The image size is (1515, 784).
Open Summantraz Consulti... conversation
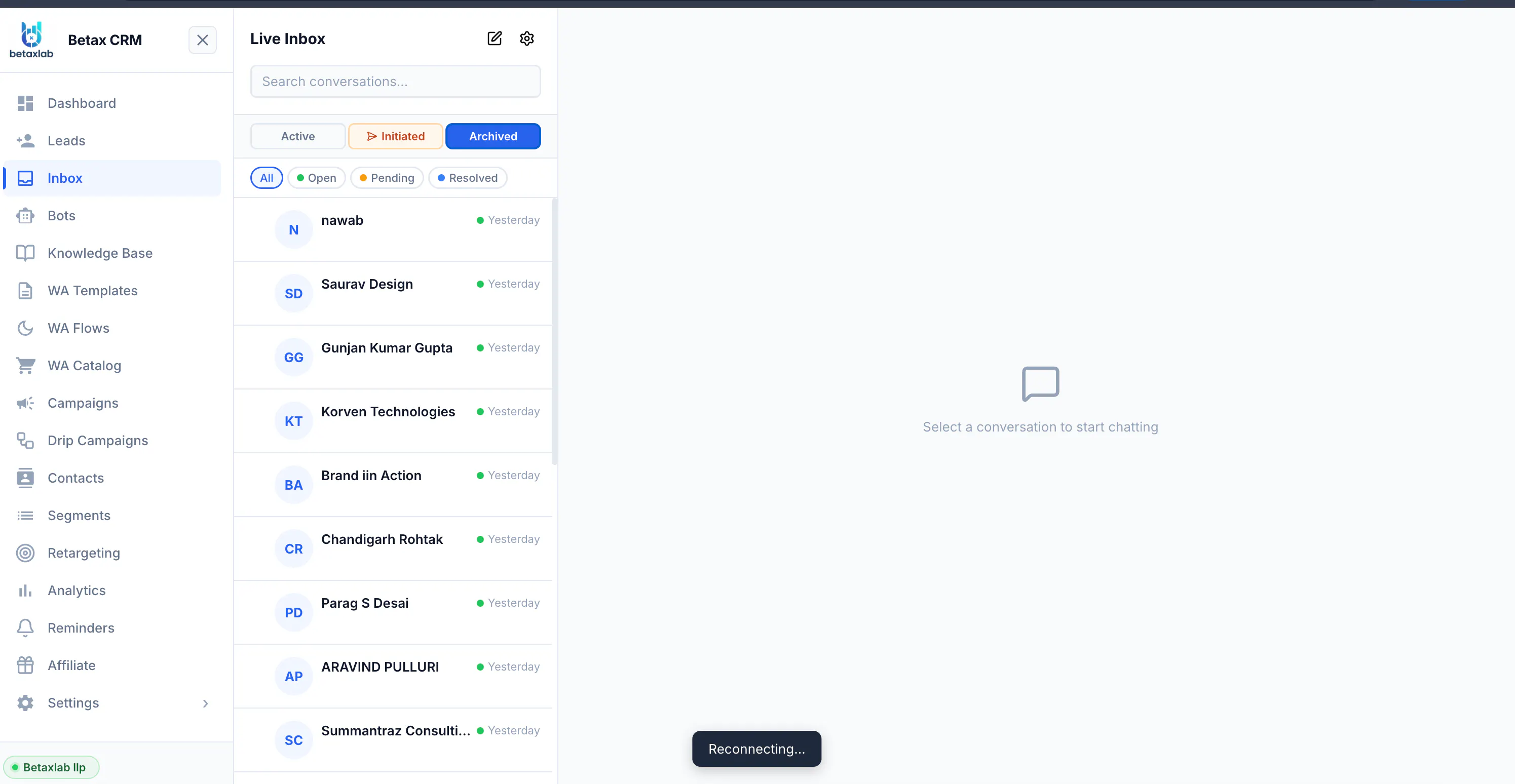click(x=393, y=740)
